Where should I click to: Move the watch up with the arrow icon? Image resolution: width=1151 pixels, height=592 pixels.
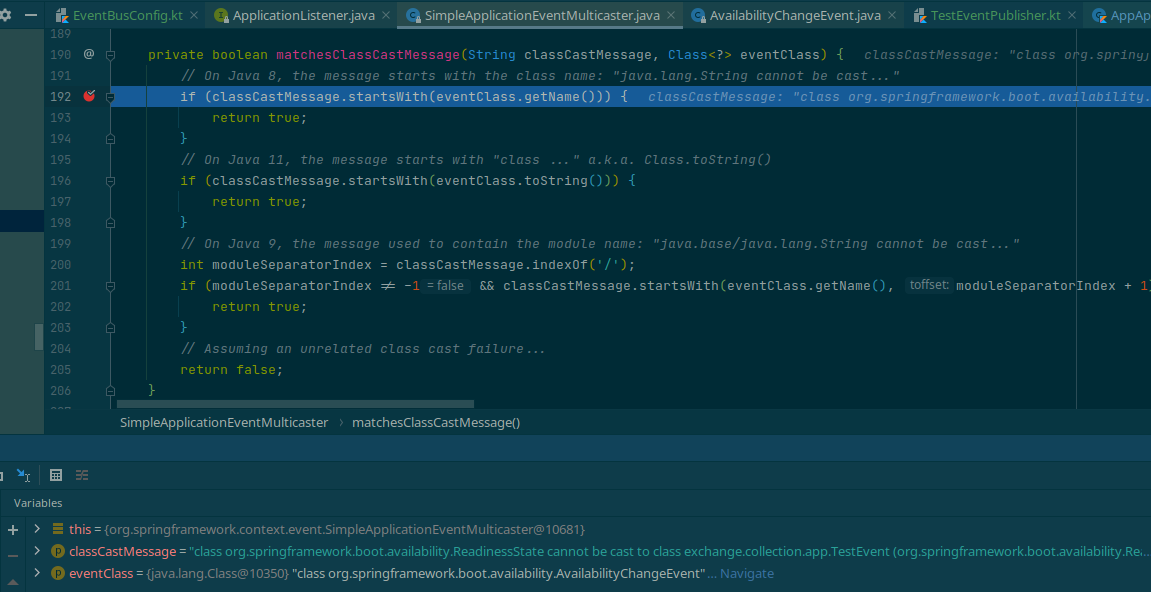click(x=12, y=582)
